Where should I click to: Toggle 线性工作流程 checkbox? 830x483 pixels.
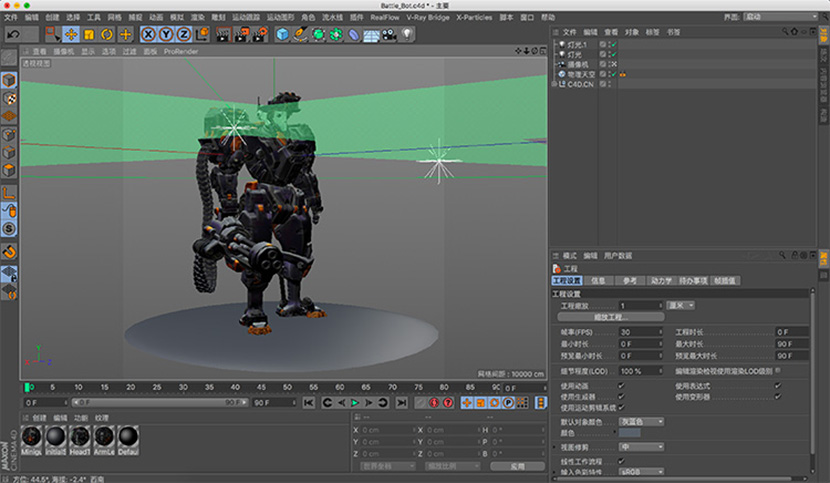pos(621,461)
